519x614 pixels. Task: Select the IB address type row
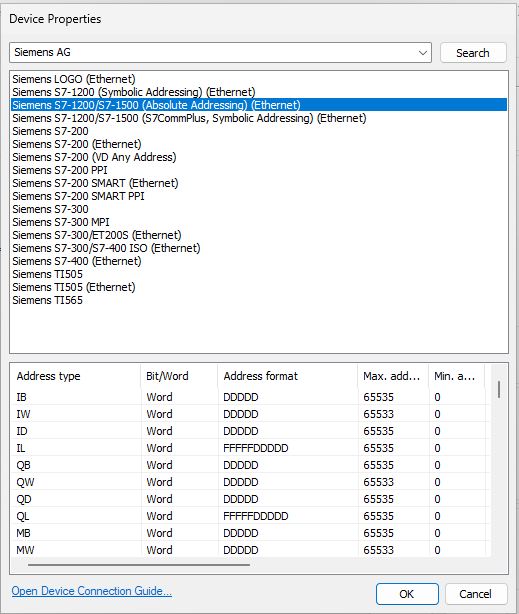(251, 397)
